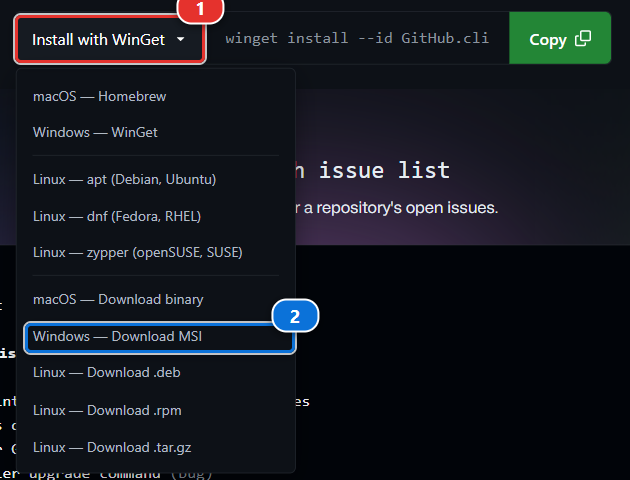
Task: Open the Install with WinGet dropdown
Action: click(110, 39)
